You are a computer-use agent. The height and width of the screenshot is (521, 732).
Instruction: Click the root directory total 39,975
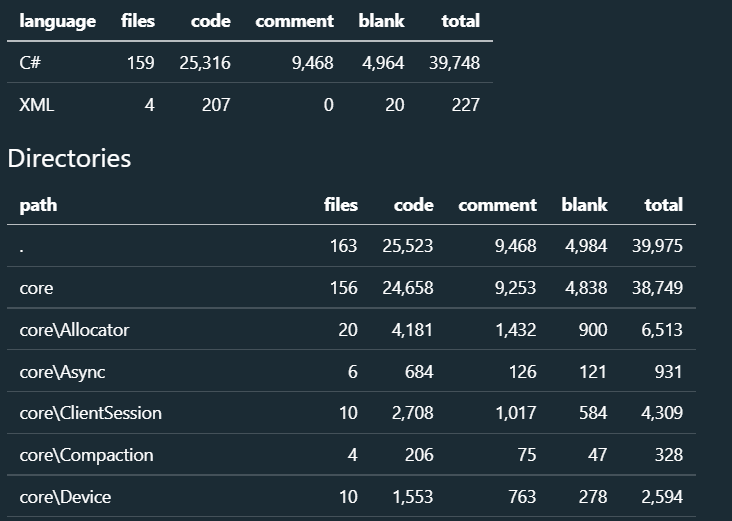(657, 247)
